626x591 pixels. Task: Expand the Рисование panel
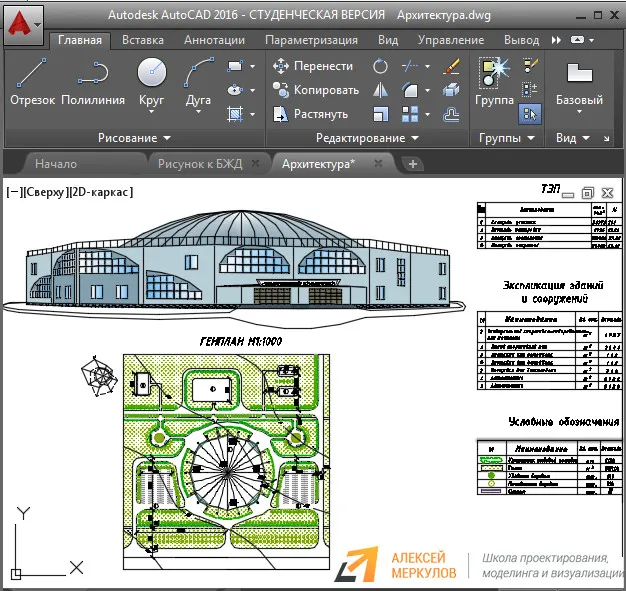click(x=135, y=138)
